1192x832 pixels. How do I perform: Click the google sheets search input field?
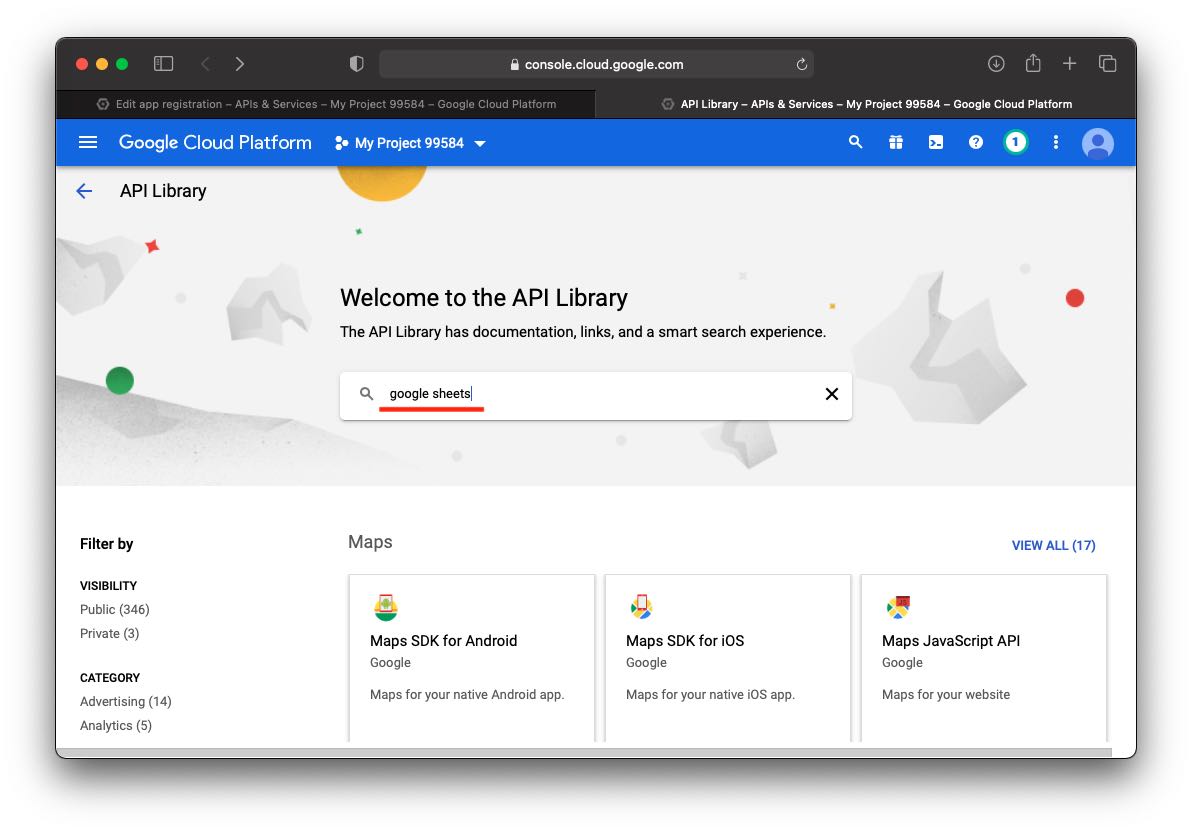[x=595, y=394]
